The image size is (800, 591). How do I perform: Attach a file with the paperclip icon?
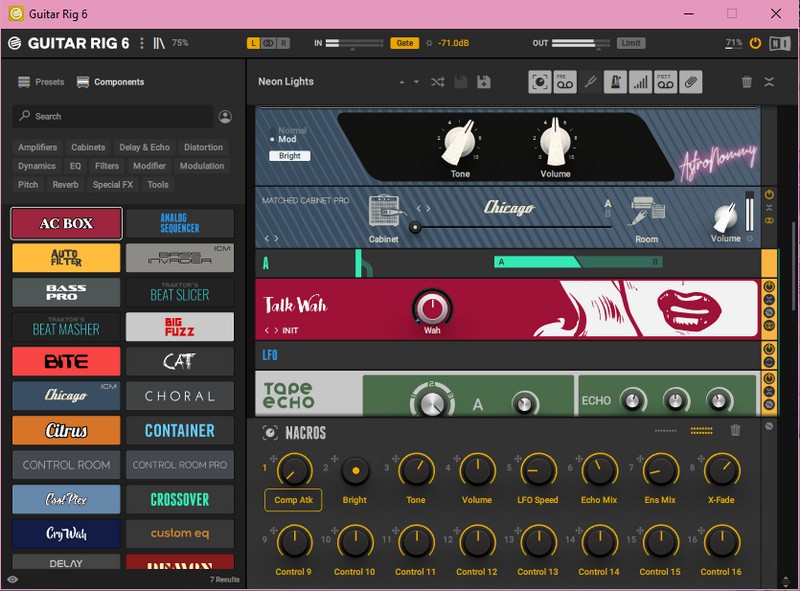coord(690,82)
